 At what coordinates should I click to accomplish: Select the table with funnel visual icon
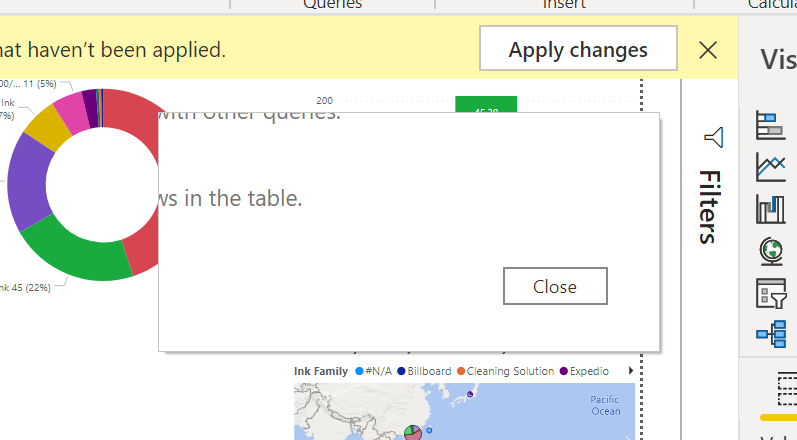[x=771, y=293]
